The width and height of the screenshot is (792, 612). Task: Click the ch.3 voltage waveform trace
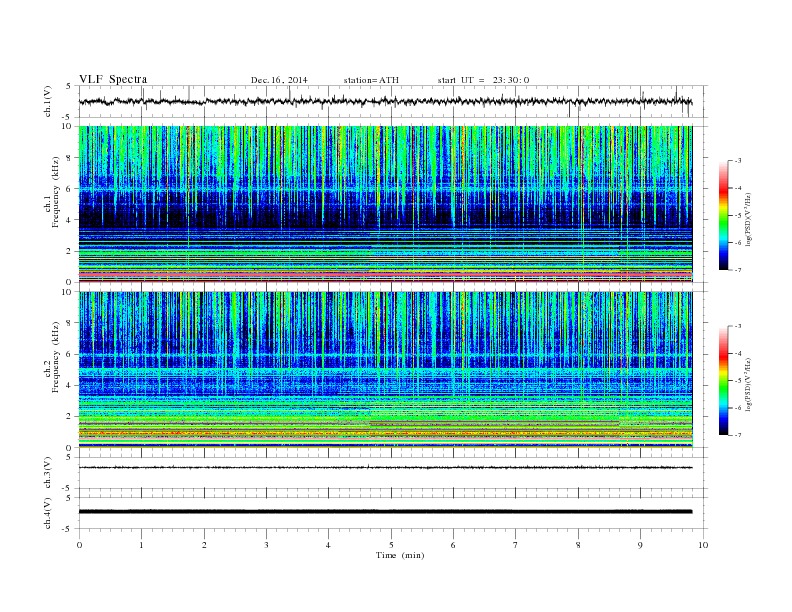click(x=385, y=468)
